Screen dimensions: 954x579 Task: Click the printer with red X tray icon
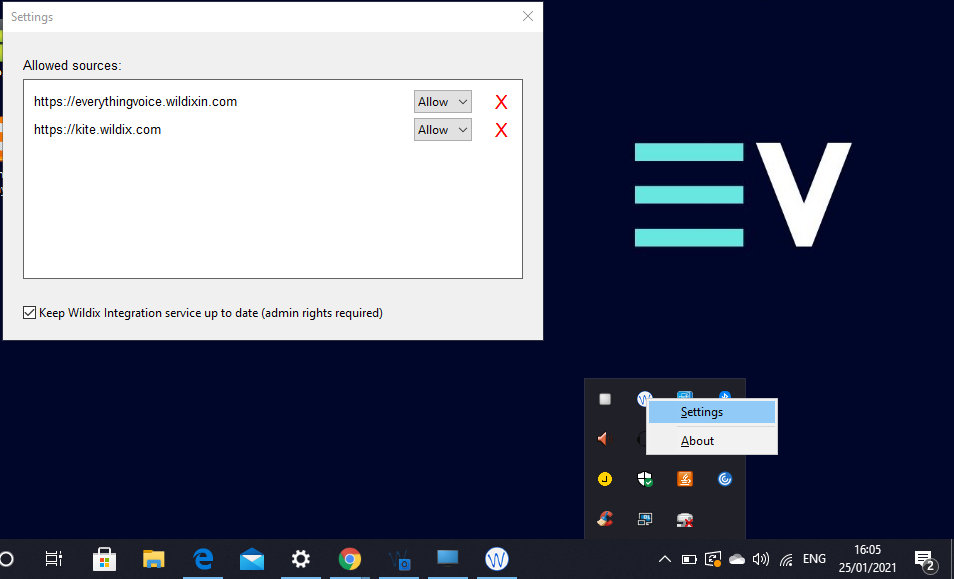point(685,519)
